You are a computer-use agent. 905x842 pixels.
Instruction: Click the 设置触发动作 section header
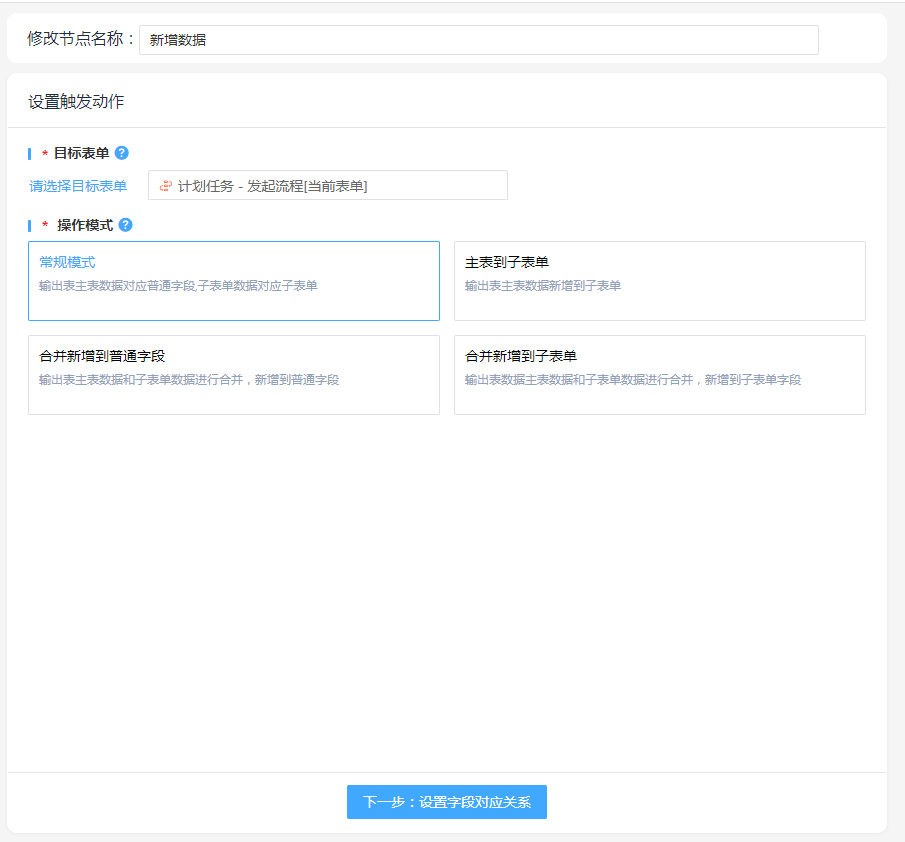click(76, 102)
